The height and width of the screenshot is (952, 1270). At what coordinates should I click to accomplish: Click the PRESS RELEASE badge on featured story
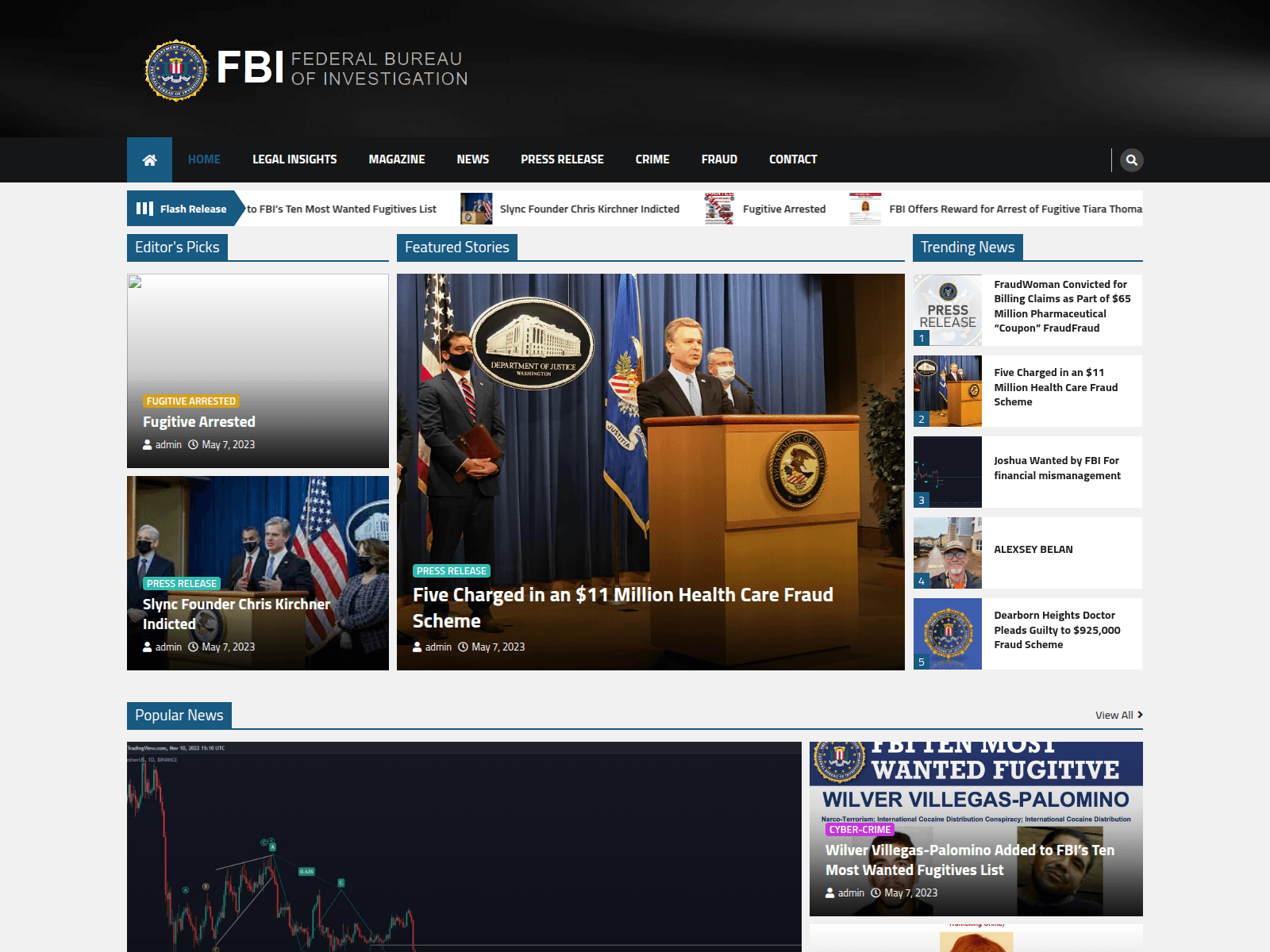[451, 570]
